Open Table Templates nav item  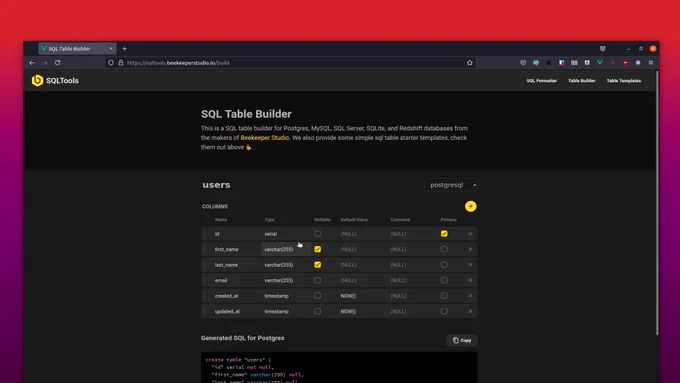624,81
